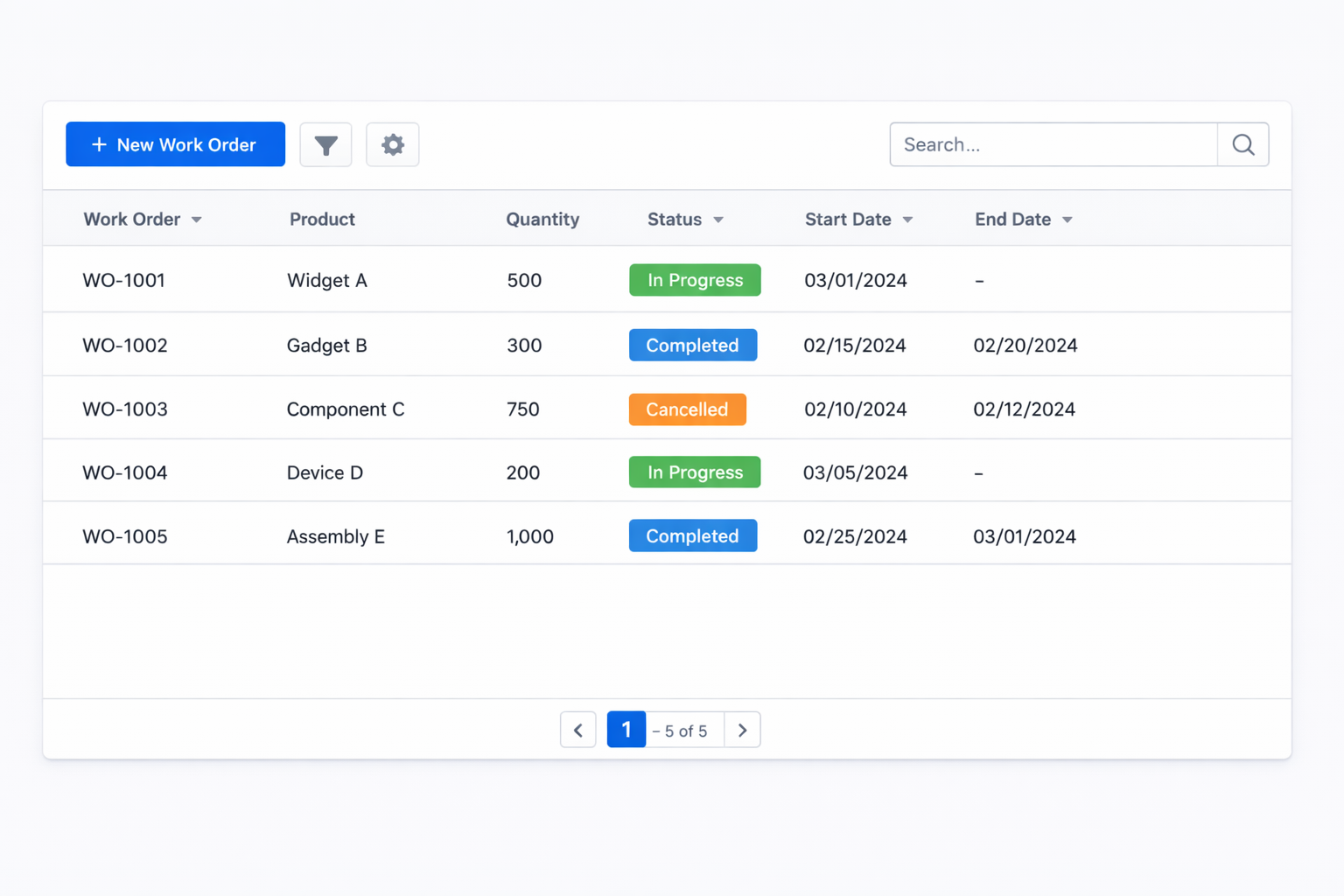This screenshot has width=1344, height=896.
Task: Open the End Date column dropdown arrow
Action: pos(1067,220)
